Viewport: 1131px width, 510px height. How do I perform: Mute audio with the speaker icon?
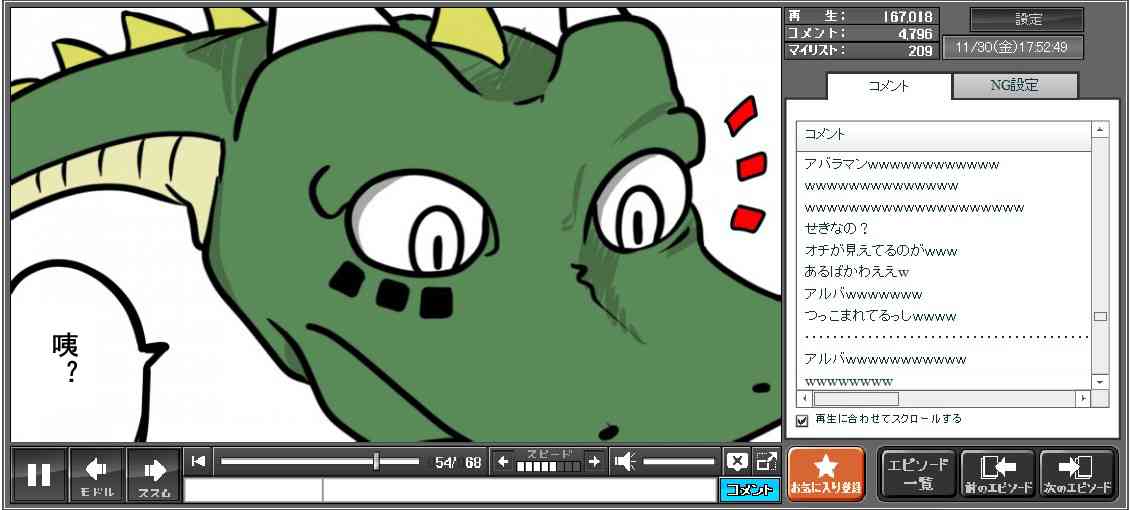(625, 461)
